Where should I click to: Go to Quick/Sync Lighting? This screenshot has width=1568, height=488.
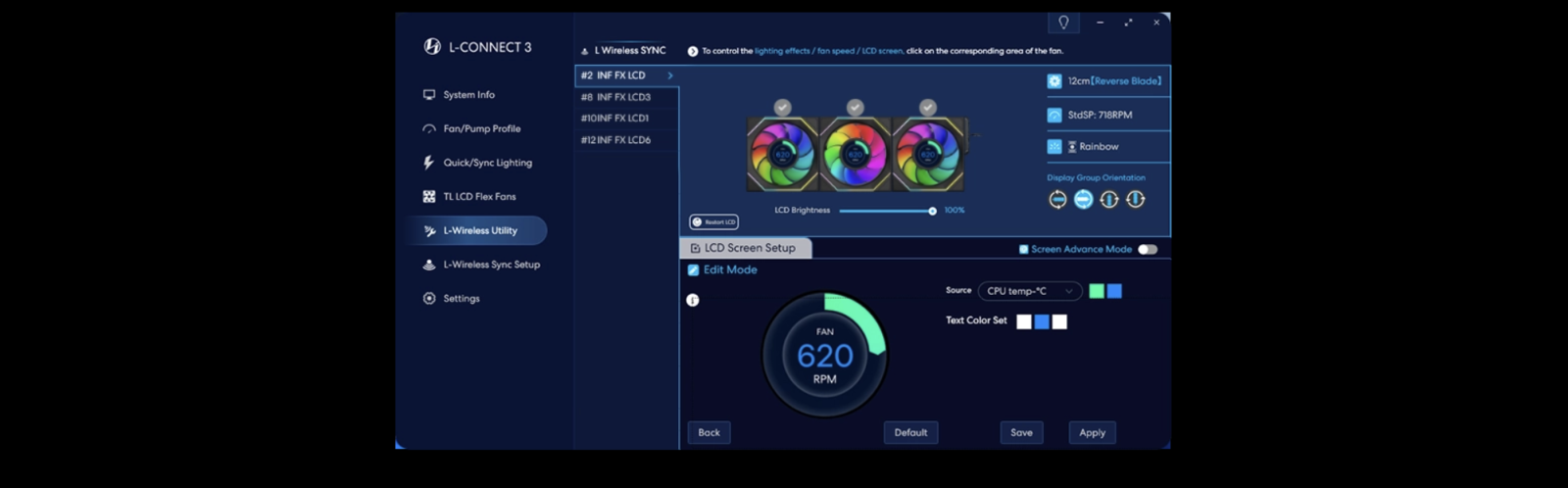pos(477,163)
